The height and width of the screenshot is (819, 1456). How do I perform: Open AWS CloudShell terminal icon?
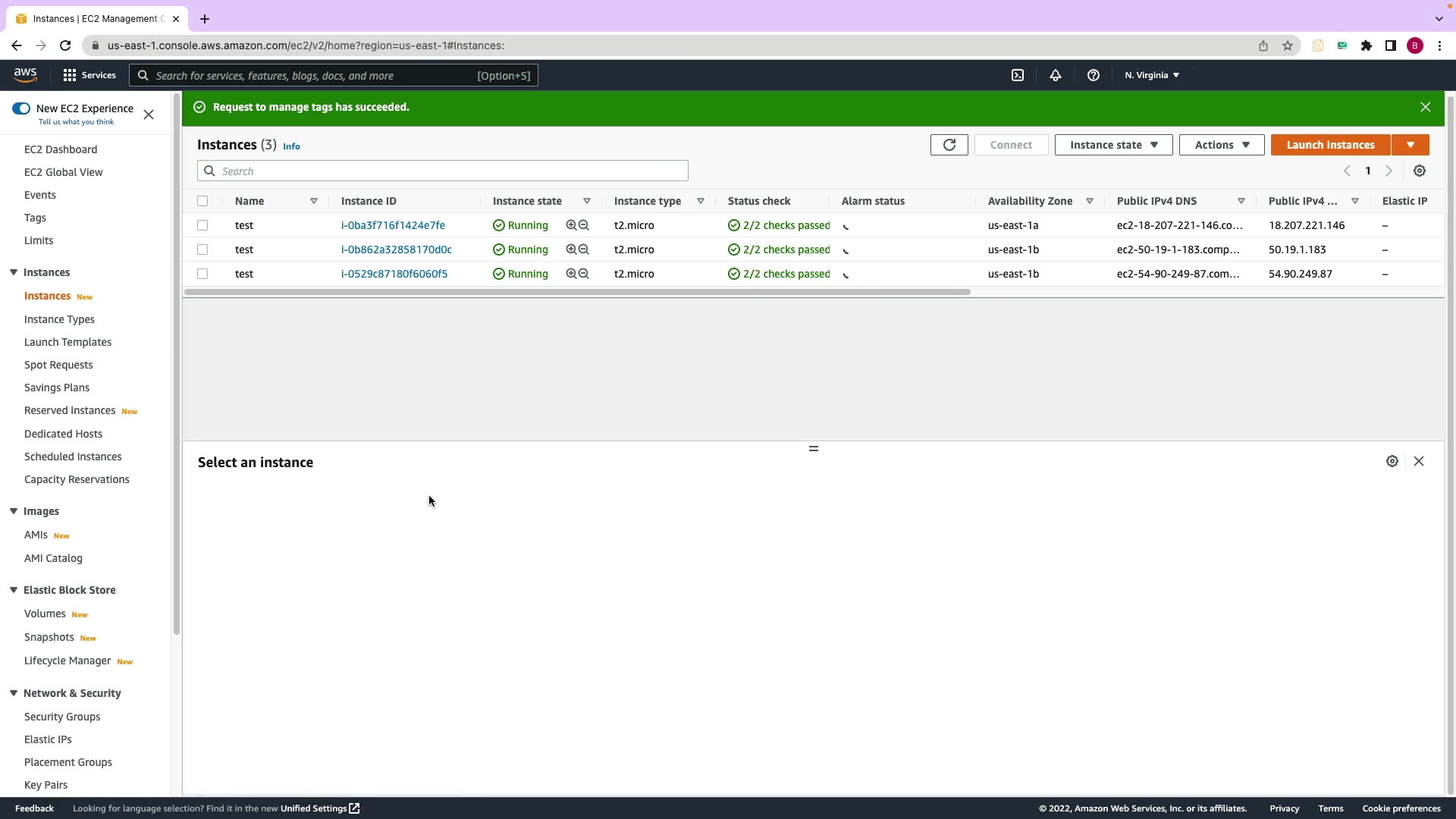pyautogui.click(x=1018, y=75)
